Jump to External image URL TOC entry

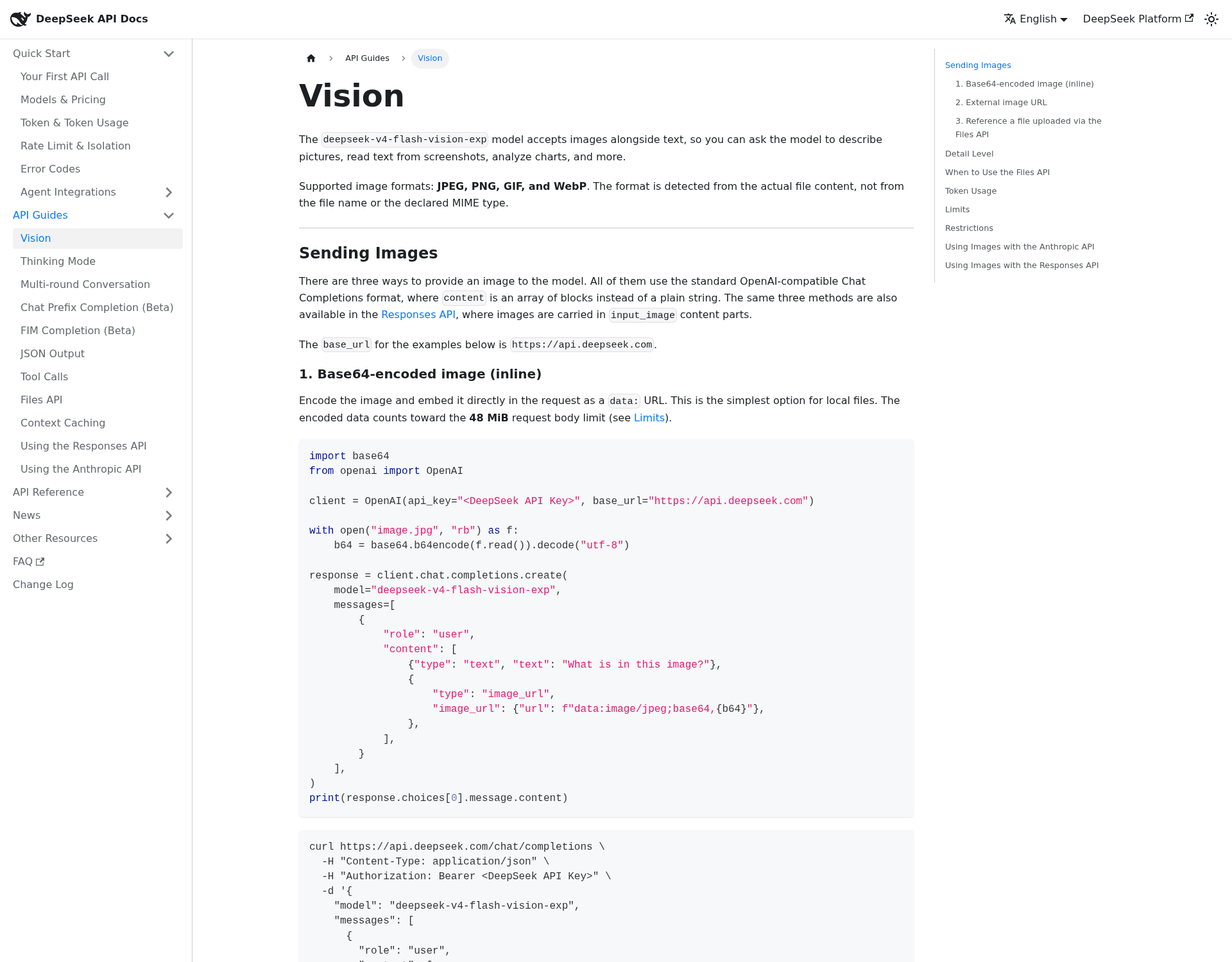[1001, 103]
